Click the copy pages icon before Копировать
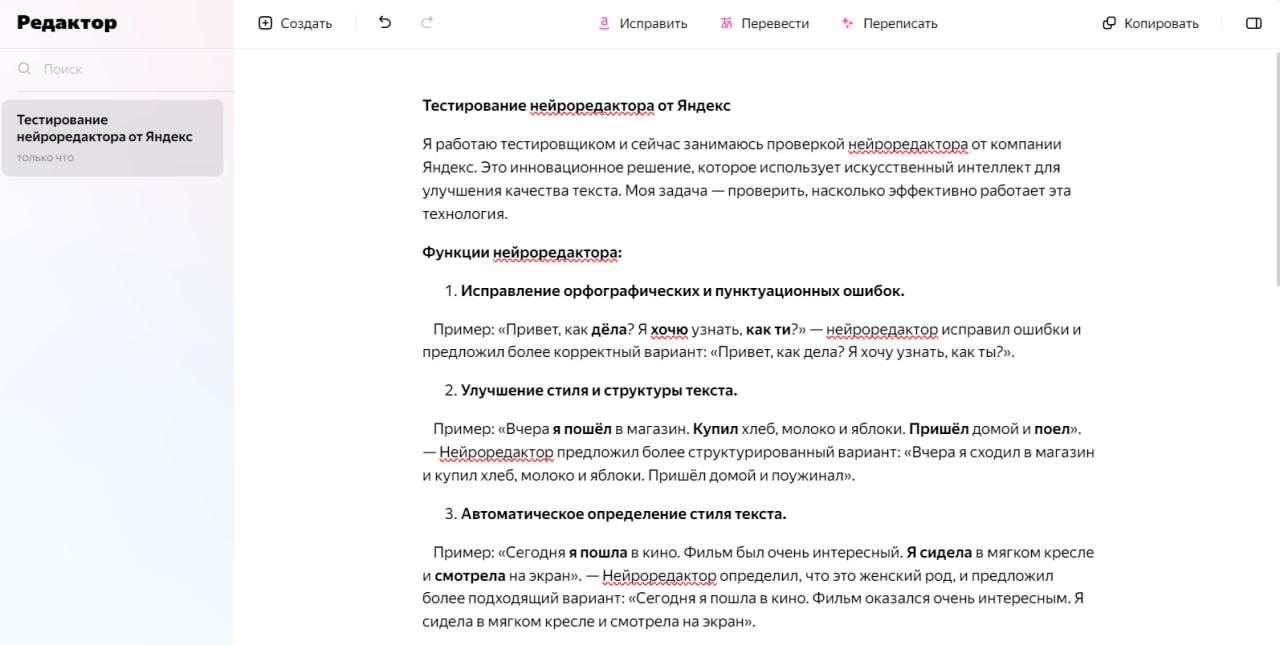This screenshot has width=1280, height=645. 1108,21
